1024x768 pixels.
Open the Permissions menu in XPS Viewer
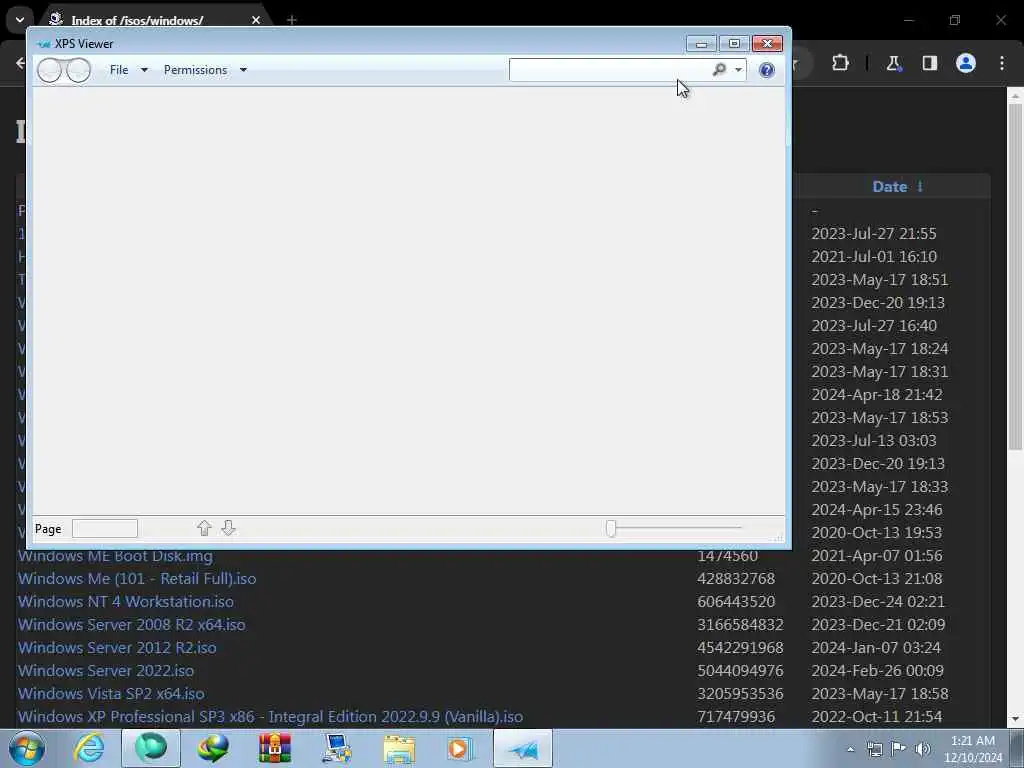[195, 70]
